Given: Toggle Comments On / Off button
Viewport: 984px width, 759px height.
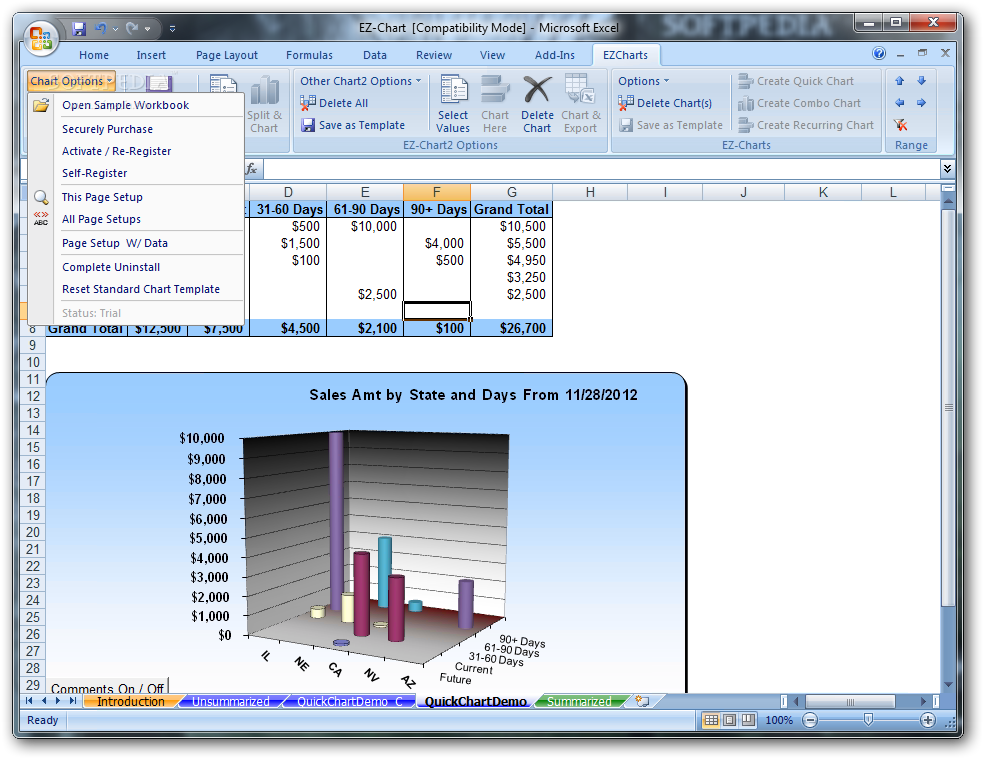Looking at the screenshot, I should click(x=107, y=687).
